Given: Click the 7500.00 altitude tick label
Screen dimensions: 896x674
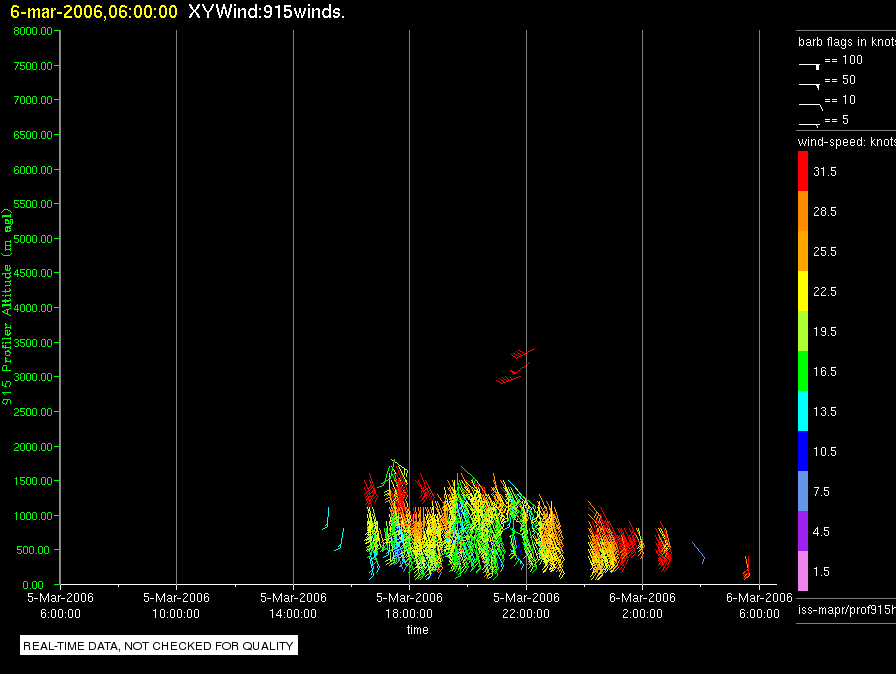Looking at the screenshot, I should (33, 66).
